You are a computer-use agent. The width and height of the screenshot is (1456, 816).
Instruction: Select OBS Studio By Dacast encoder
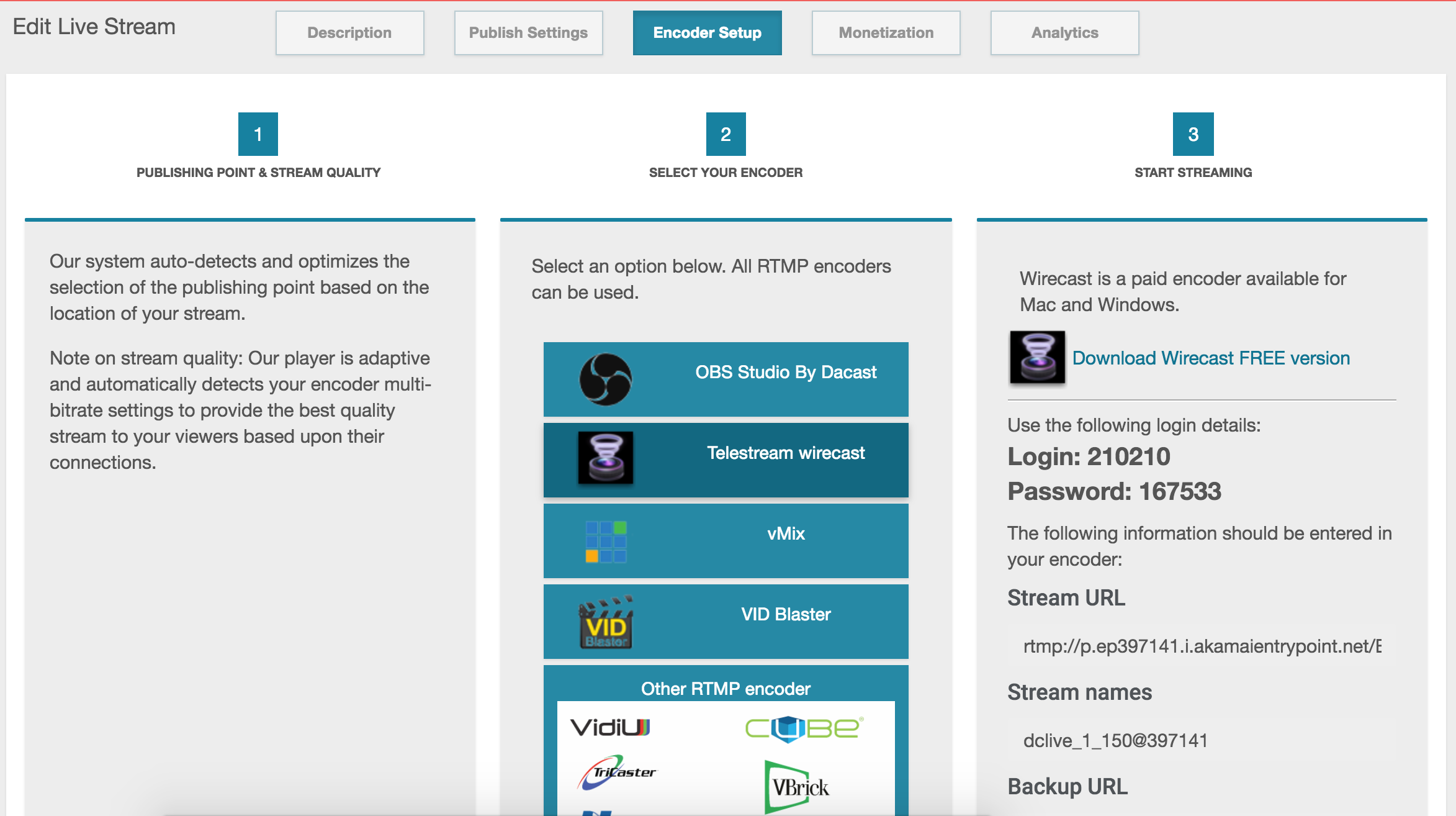click(x=728, y=371)
